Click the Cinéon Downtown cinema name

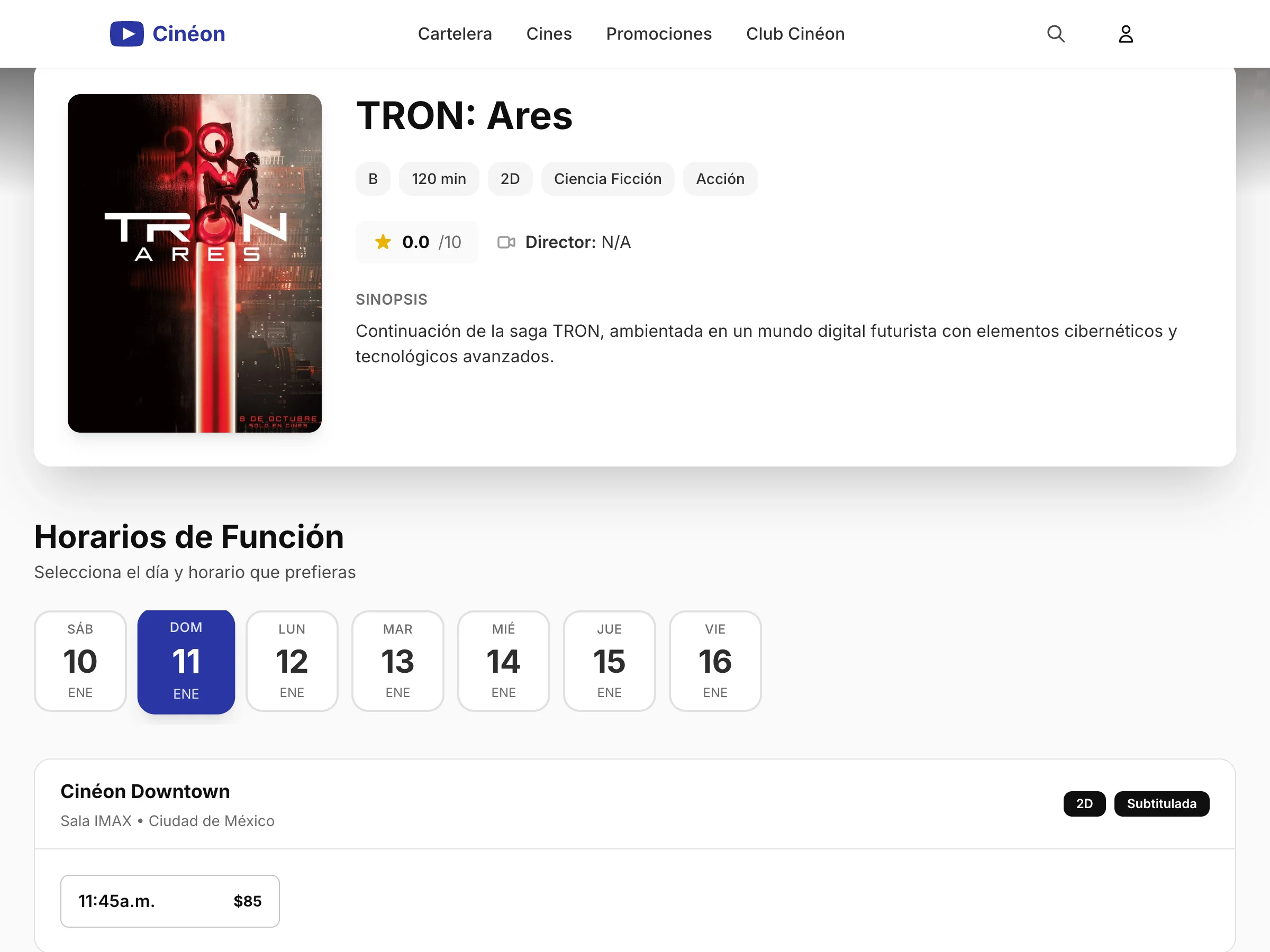(144, 791)
